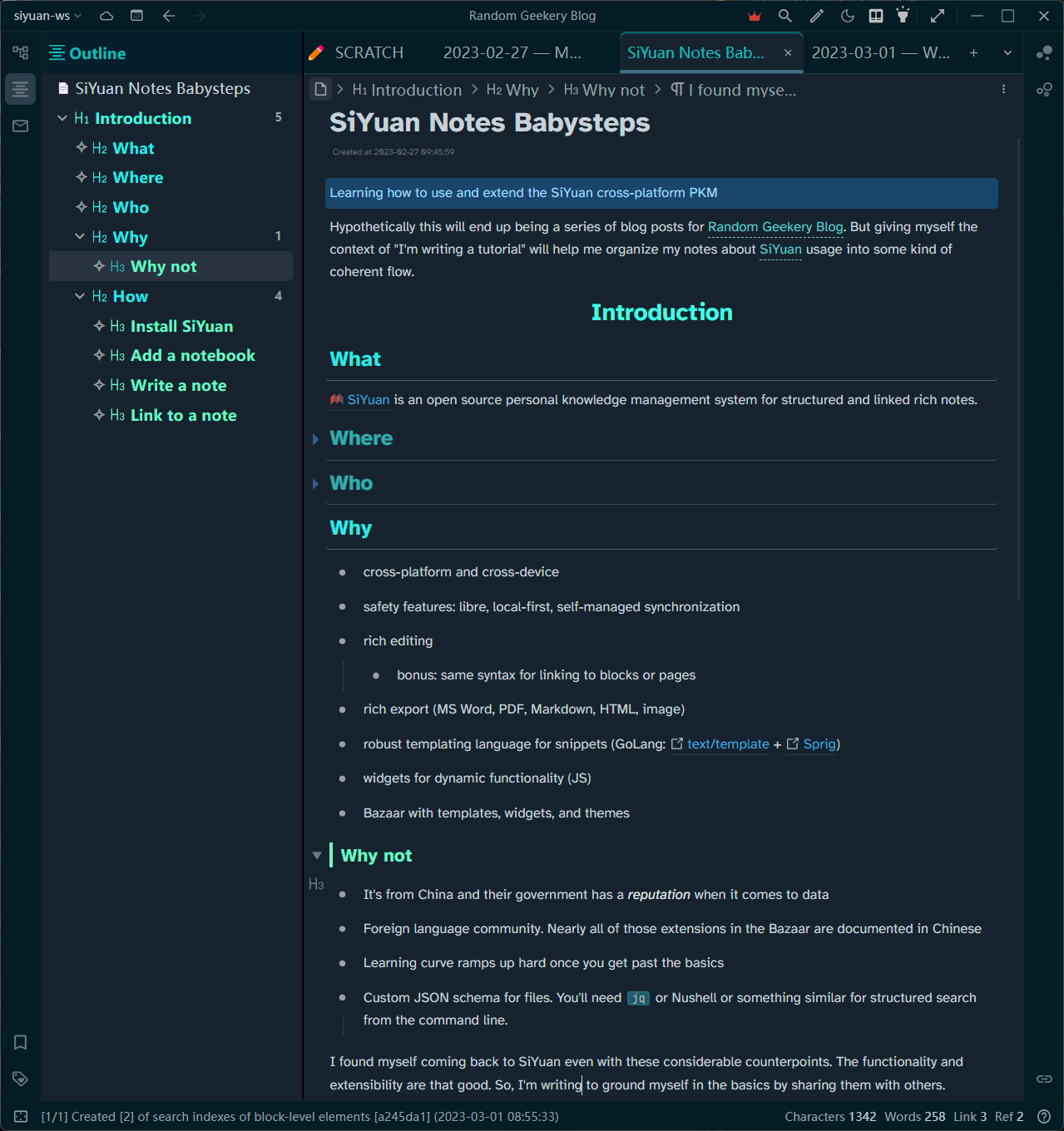The image size is (1064, 1131).
Task: Select the 'I found myse...' breadcrumb paragraph
Action: (733, 90)
